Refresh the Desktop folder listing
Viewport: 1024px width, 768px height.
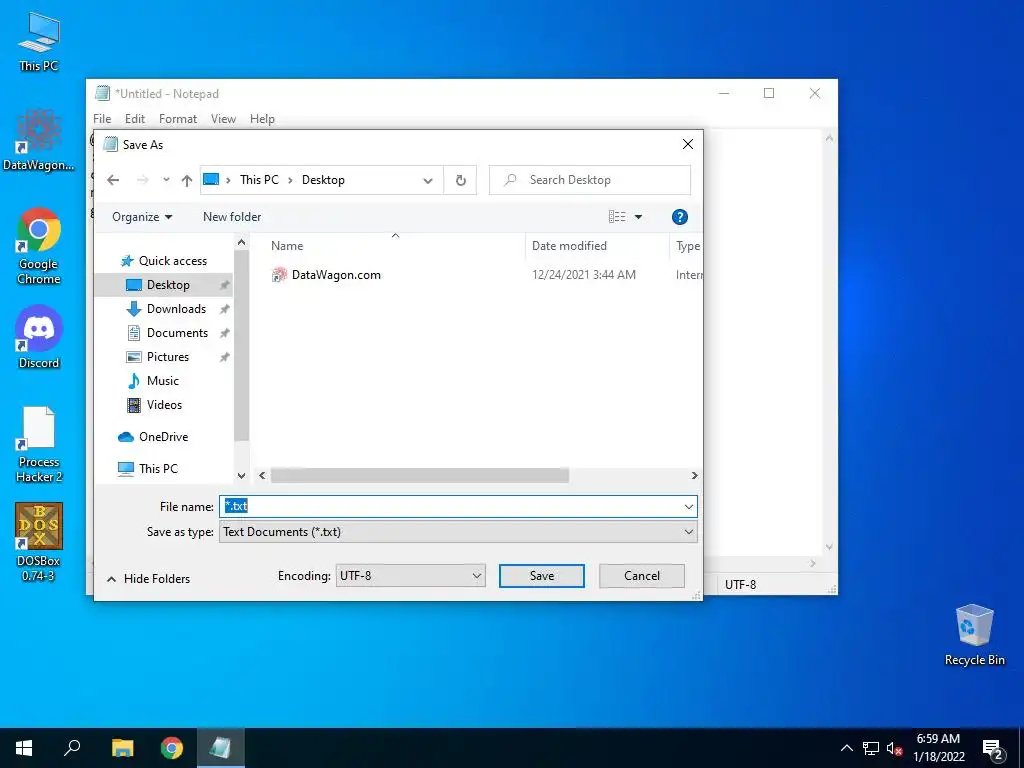click(x=460, y=180)
